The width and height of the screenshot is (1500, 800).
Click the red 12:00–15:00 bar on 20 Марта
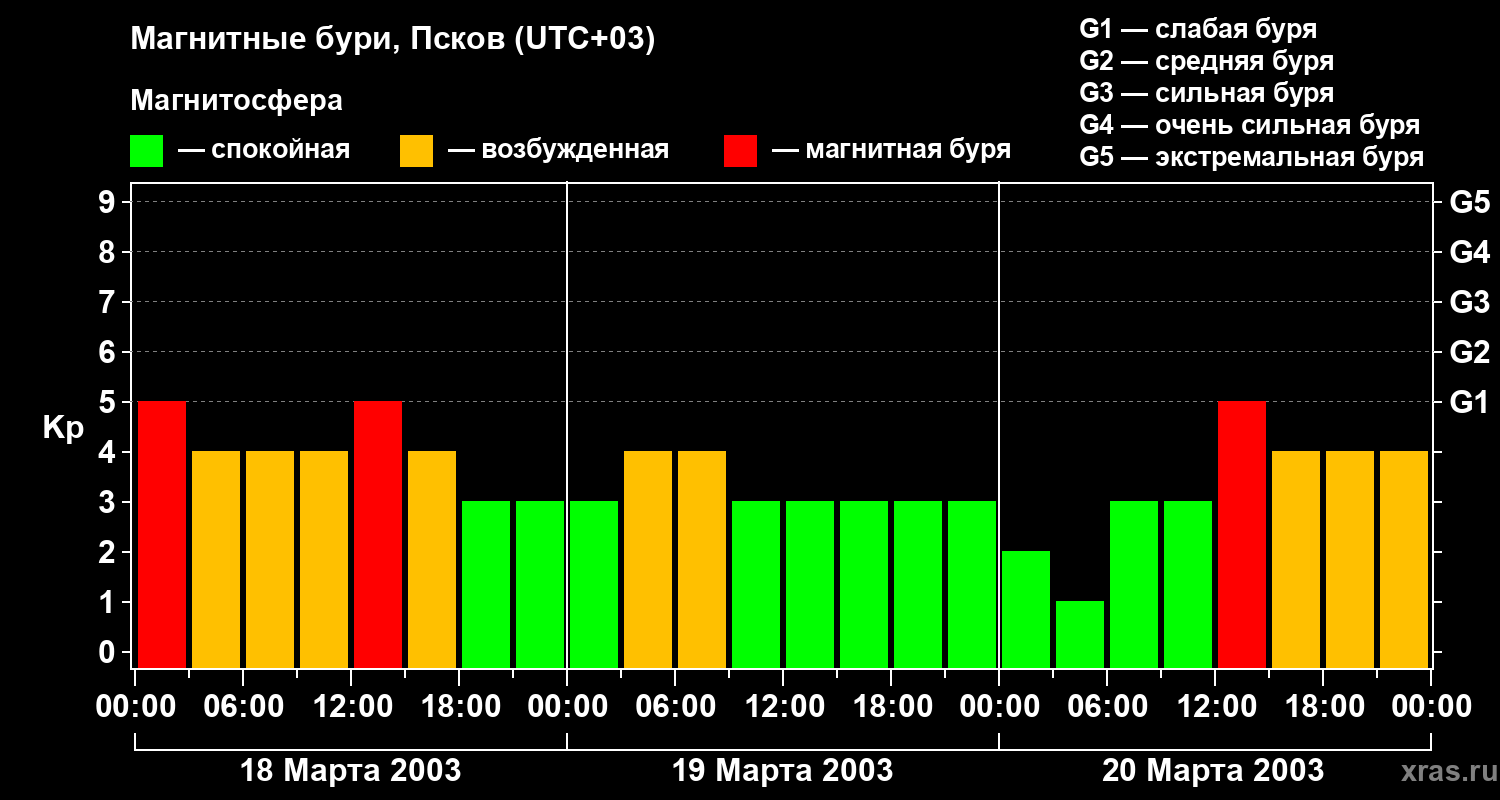pyautogui.click(x=1242, y=534)
